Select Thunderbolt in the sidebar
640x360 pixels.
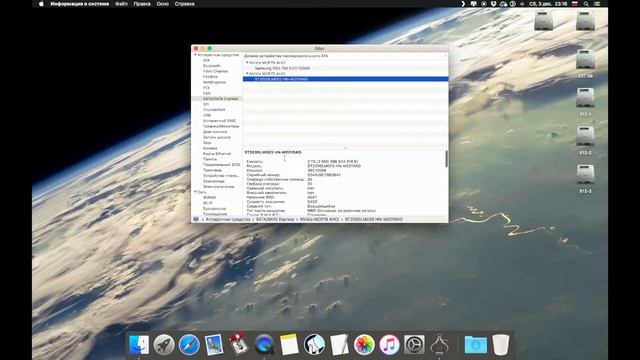214,110
